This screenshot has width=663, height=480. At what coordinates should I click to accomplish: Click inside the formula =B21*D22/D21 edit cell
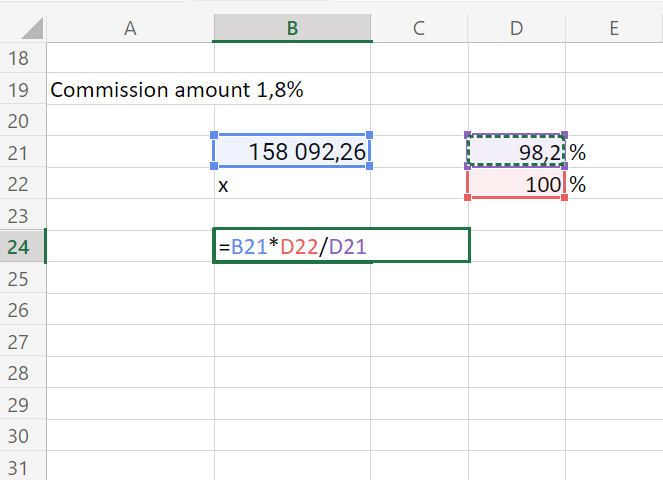pos(341,246)
